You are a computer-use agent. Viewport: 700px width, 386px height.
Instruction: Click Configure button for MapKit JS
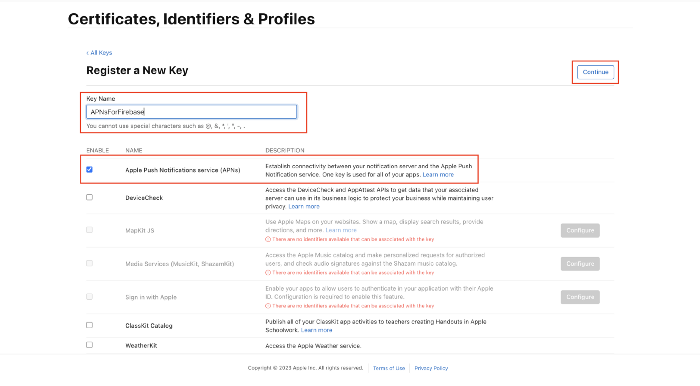(x=580, y=230)
